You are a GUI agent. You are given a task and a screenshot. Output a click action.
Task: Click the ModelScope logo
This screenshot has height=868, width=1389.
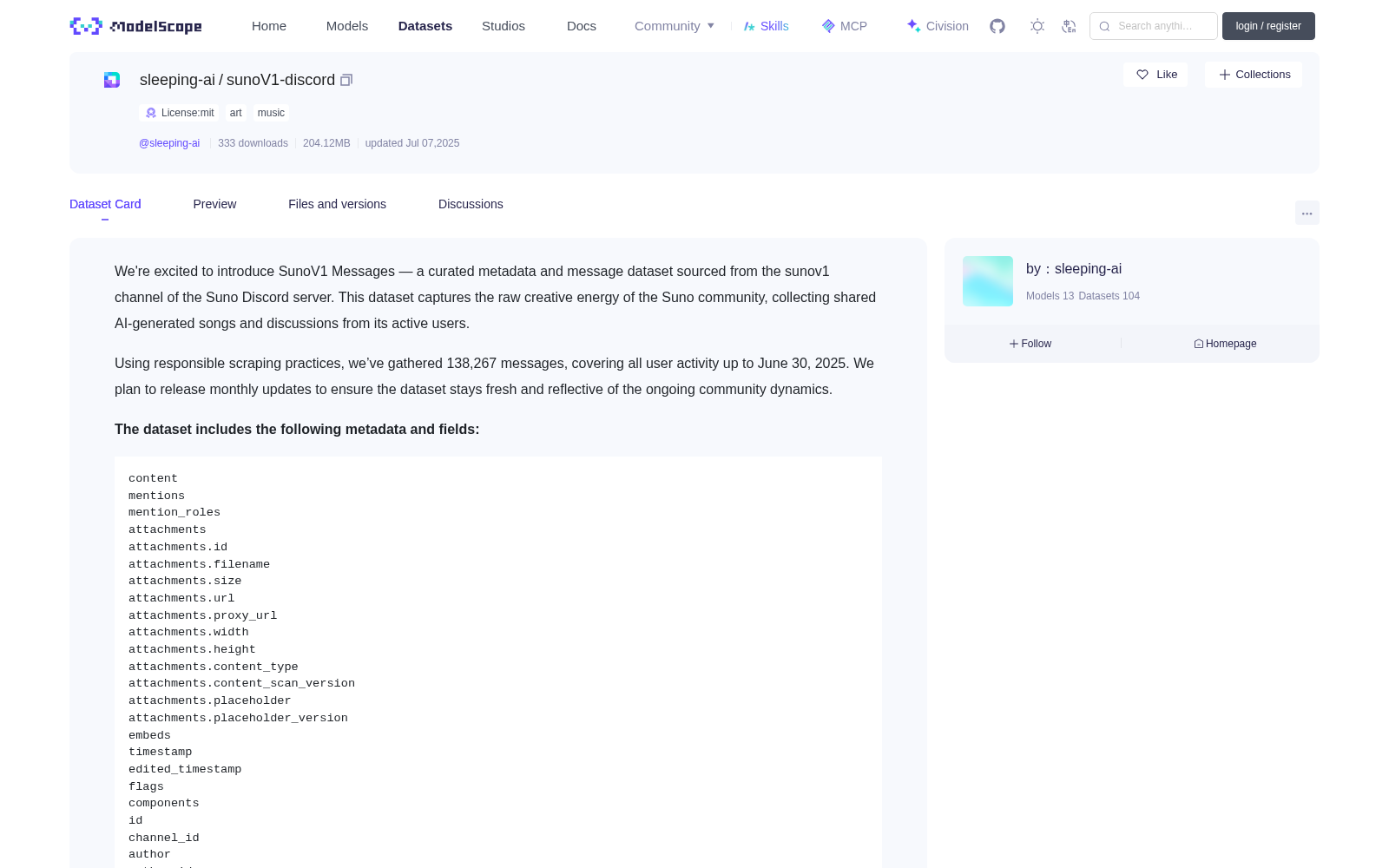[136, 26]
